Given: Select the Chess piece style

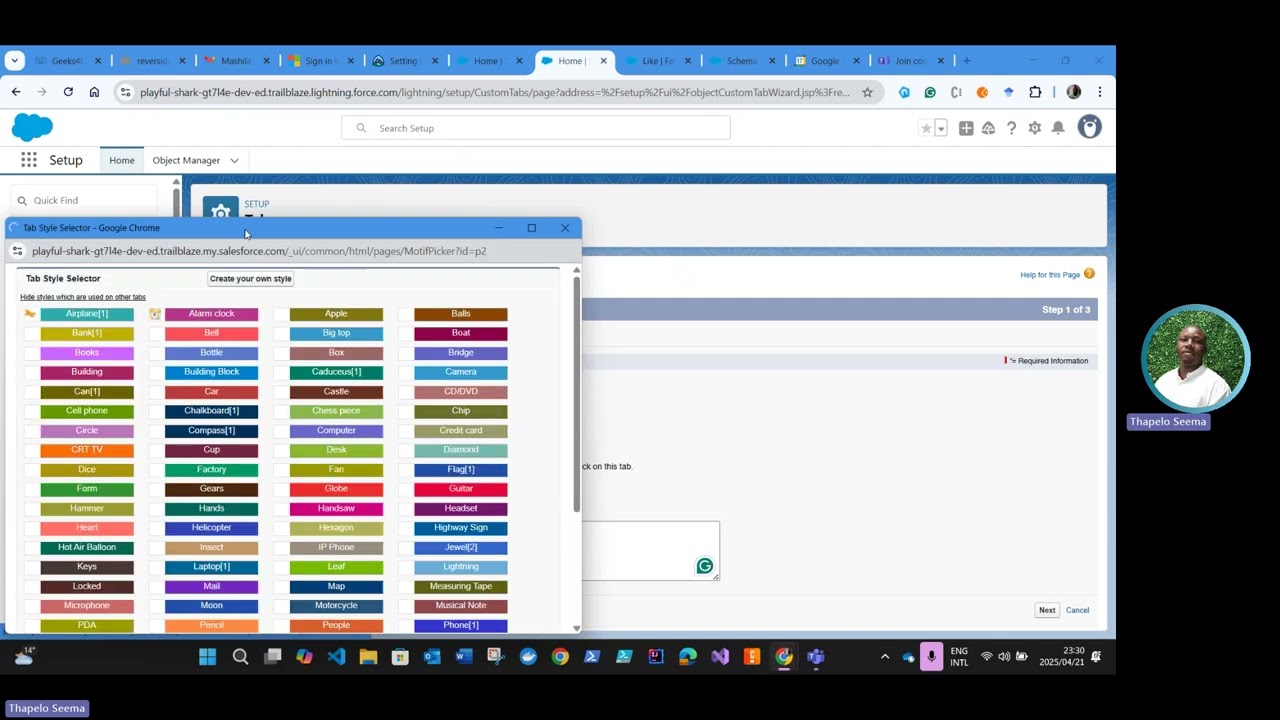Looking at the screenshot, I should (336, 411).
